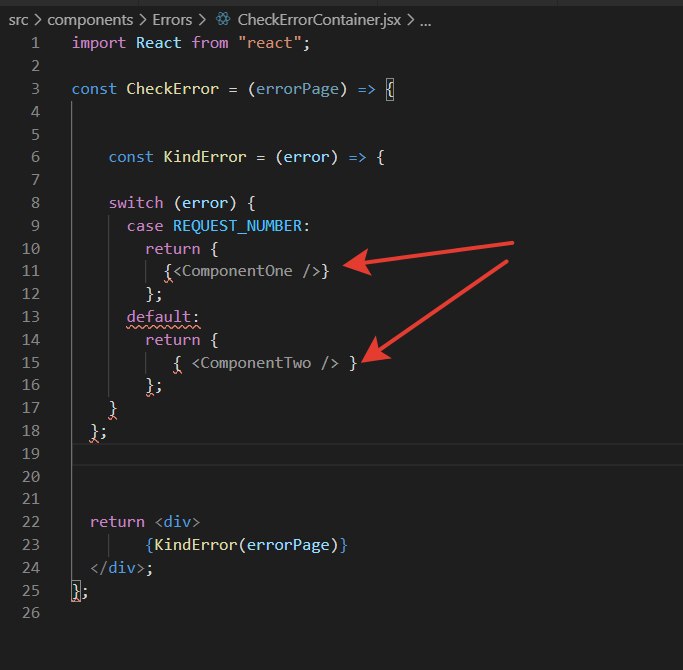Click the 'import' keyword on line 1

99,43
